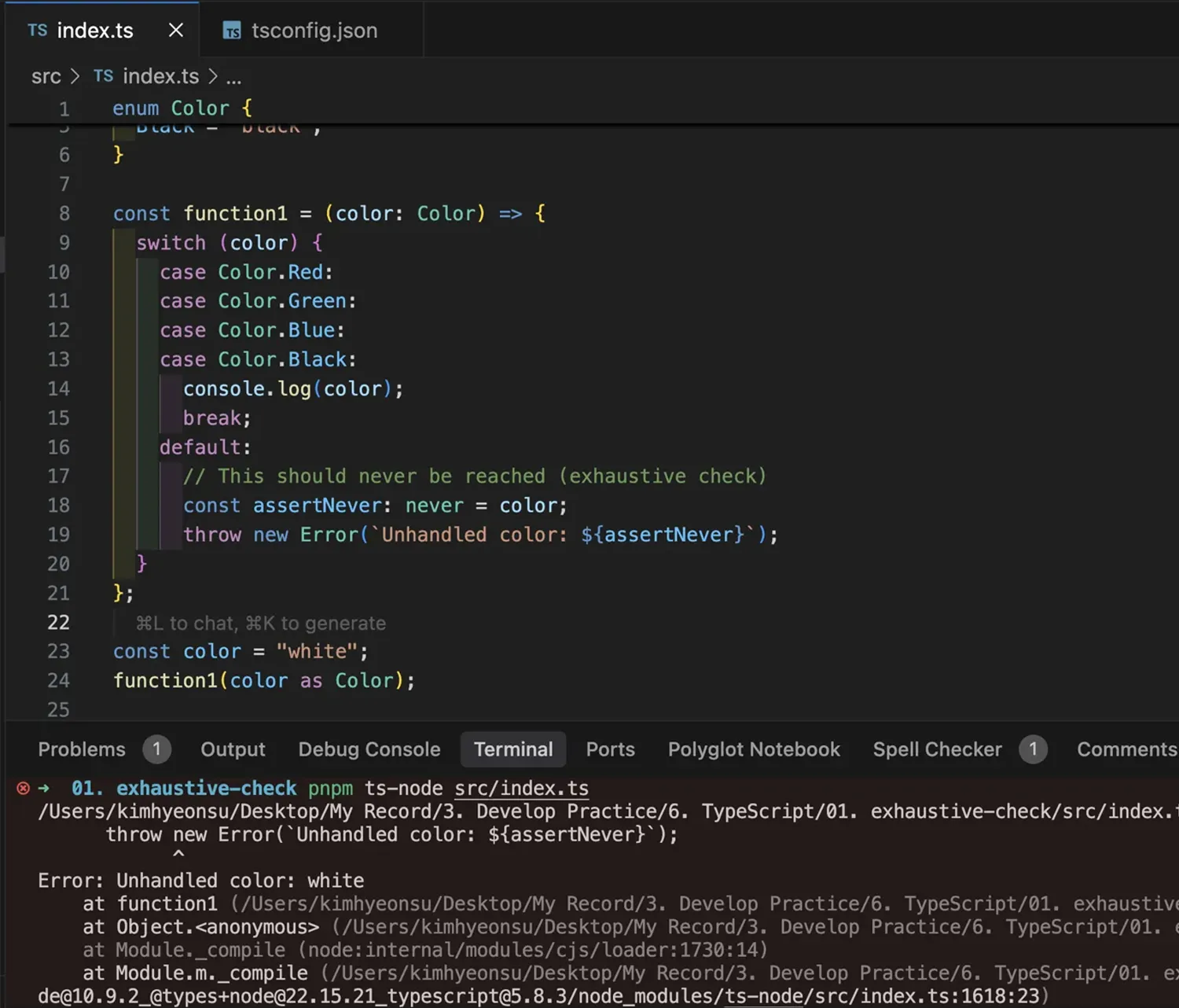Screen dimensions: 1179x1008
Task: Jump to sticky header "enum Color {"
Action: click(x=182, y=108)
